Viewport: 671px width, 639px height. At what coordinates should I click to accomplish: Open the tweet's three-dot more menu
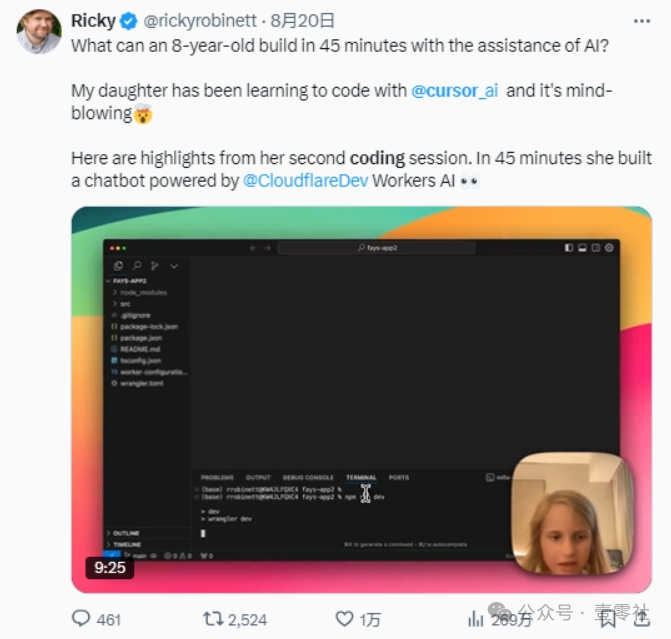[x=640, y=21]
